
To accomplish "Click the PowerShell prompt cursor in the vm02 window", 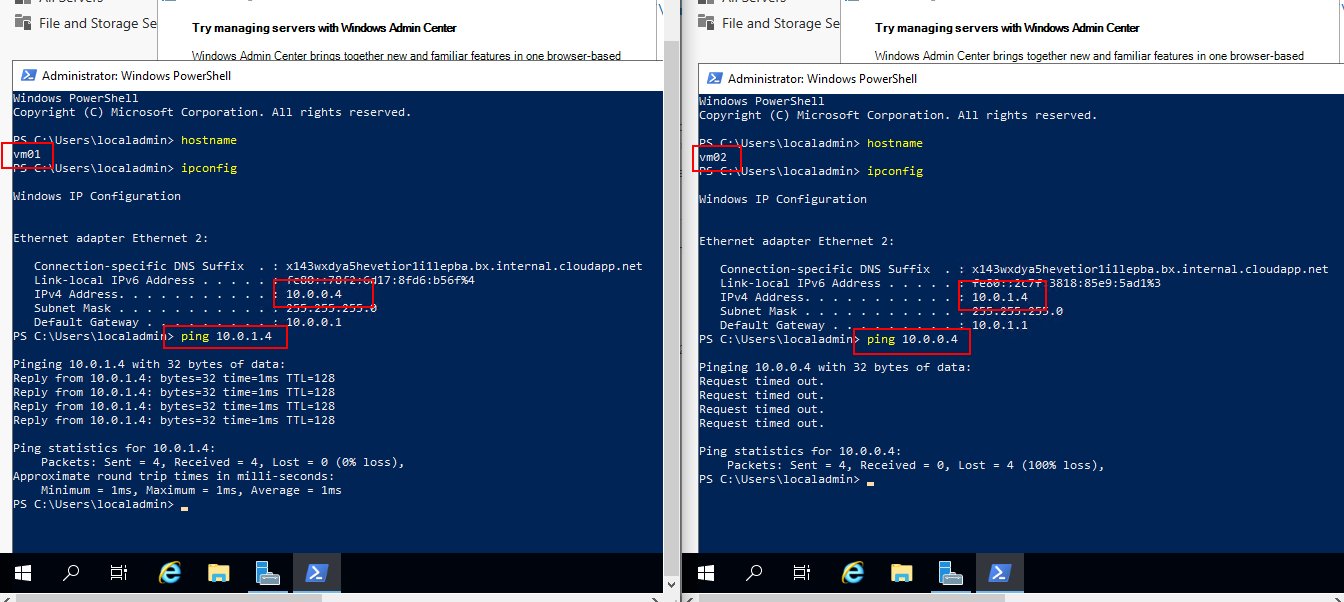I will click(870, 482).
